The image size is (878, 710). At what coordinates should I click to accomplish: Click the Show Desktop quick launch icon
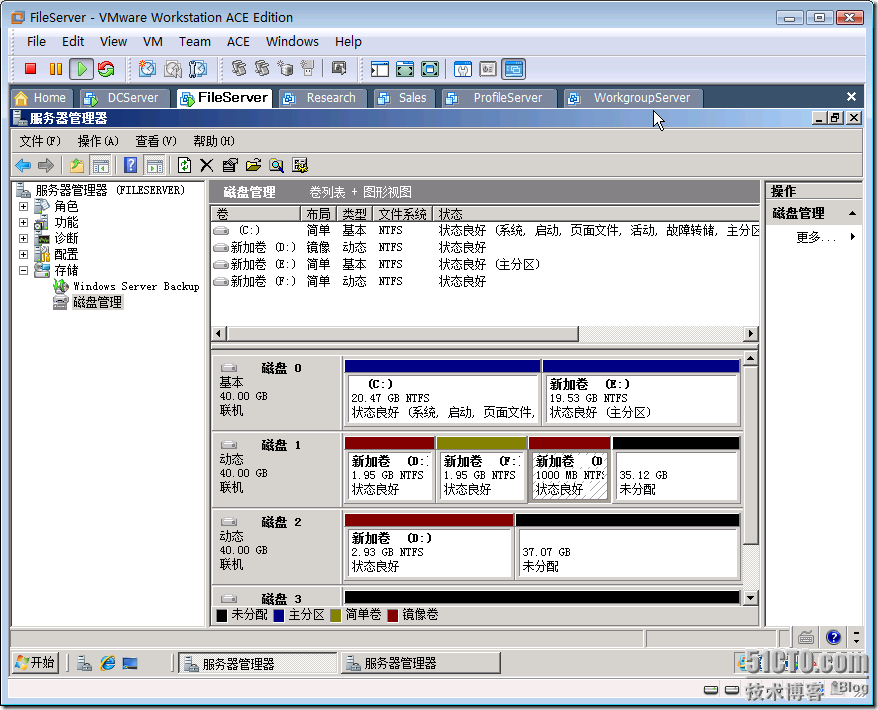point(130,664)
